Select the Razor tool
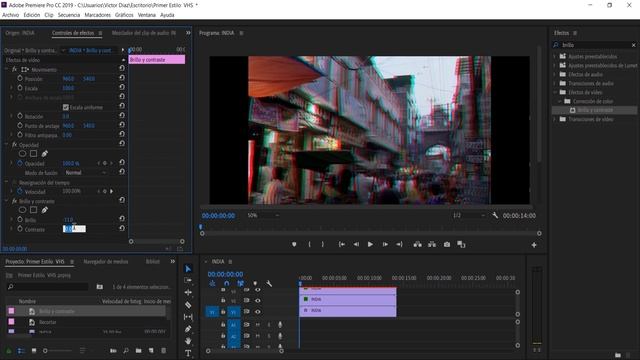The image size is (640, 360). point(188,304)
